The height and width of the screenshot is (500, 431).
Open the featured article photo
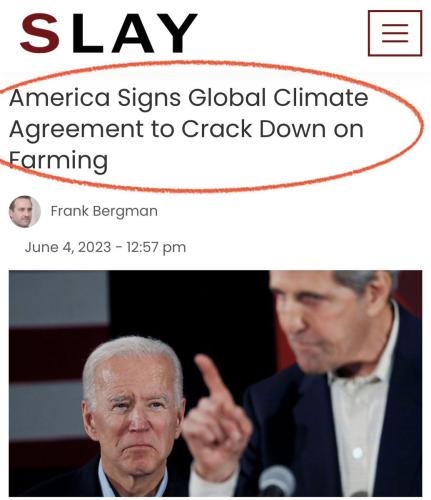click(215, 383)
